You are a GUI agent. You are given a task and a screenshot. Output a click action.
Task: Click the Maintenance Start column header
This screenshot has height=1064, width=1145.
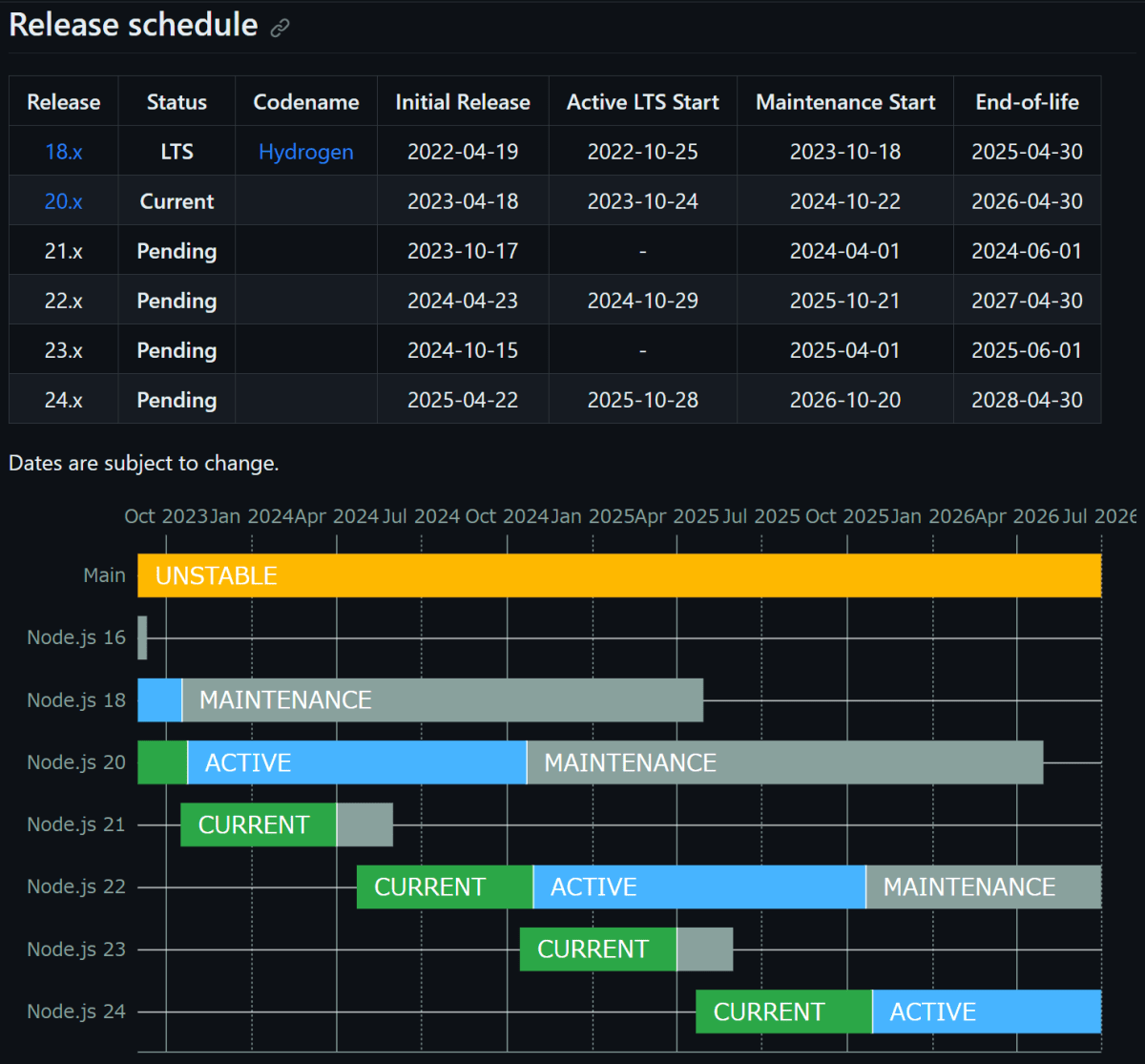click(845, 102)
